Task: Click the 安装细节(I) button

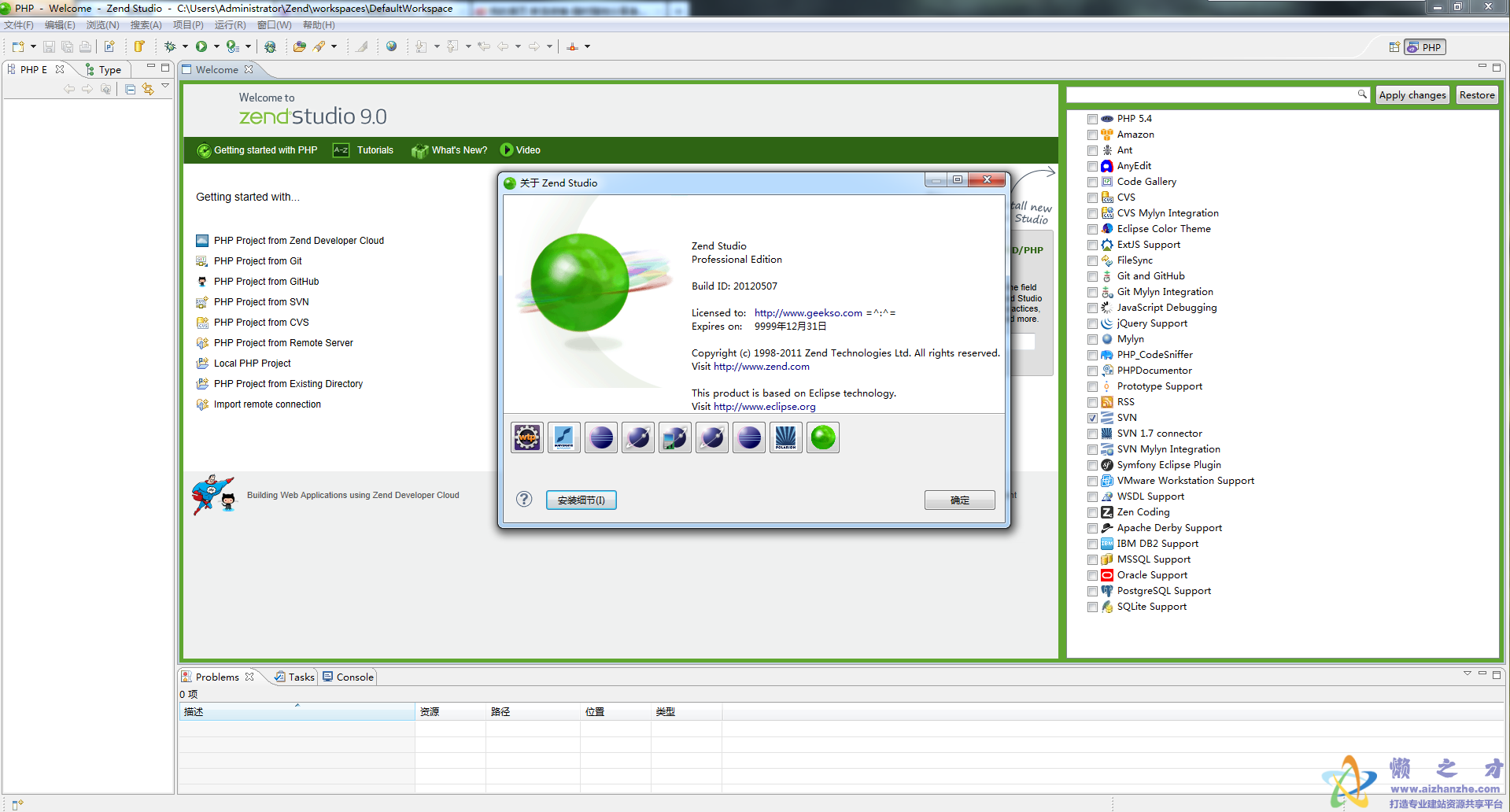Action: pos(581,500)
